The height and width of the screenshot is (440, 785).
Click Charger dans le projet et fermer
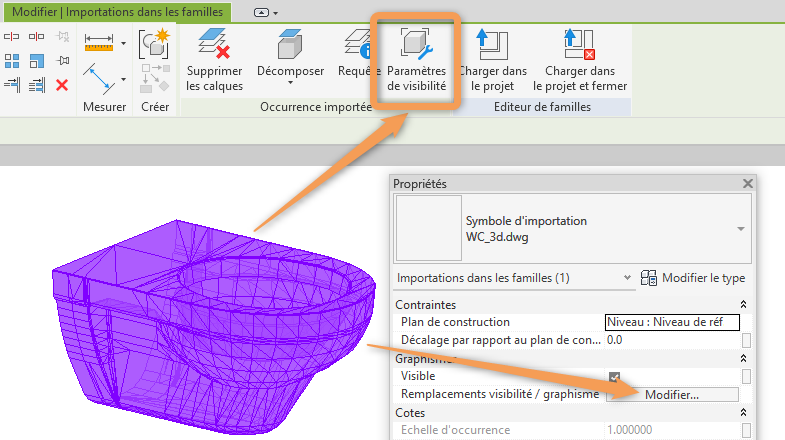tap(580, 60)
